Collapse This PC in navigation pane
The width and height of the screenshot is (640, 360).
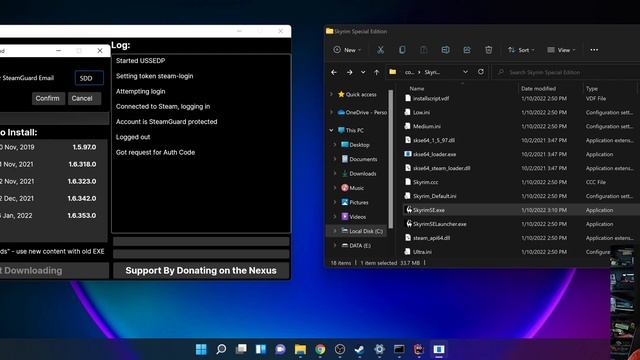(x=331, y=130)
